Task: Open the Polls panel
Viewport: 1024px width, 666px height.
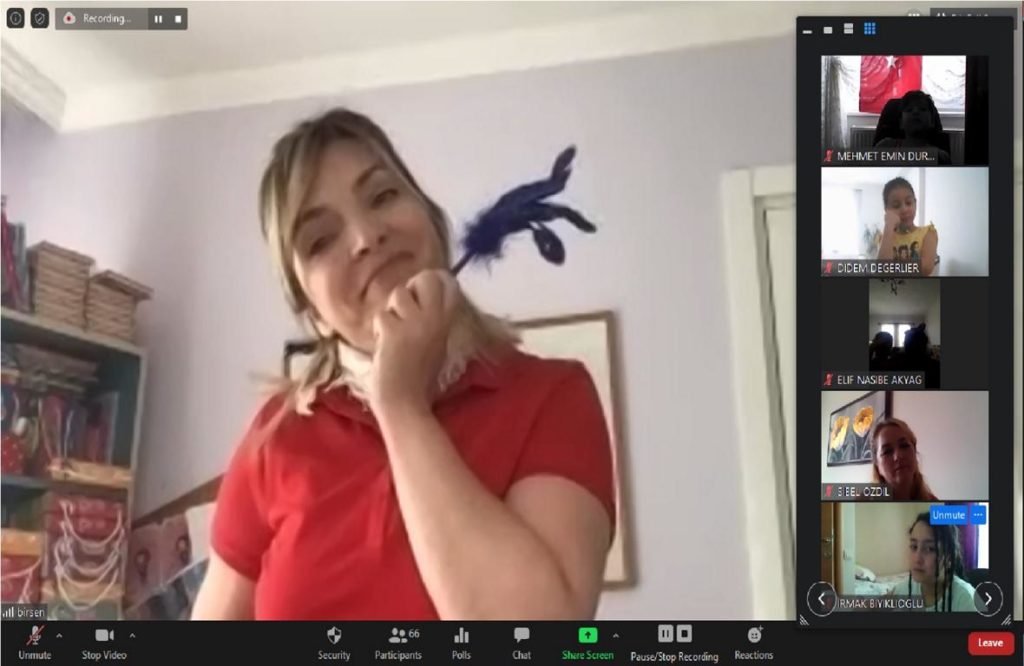Action: tap(461, 643)
